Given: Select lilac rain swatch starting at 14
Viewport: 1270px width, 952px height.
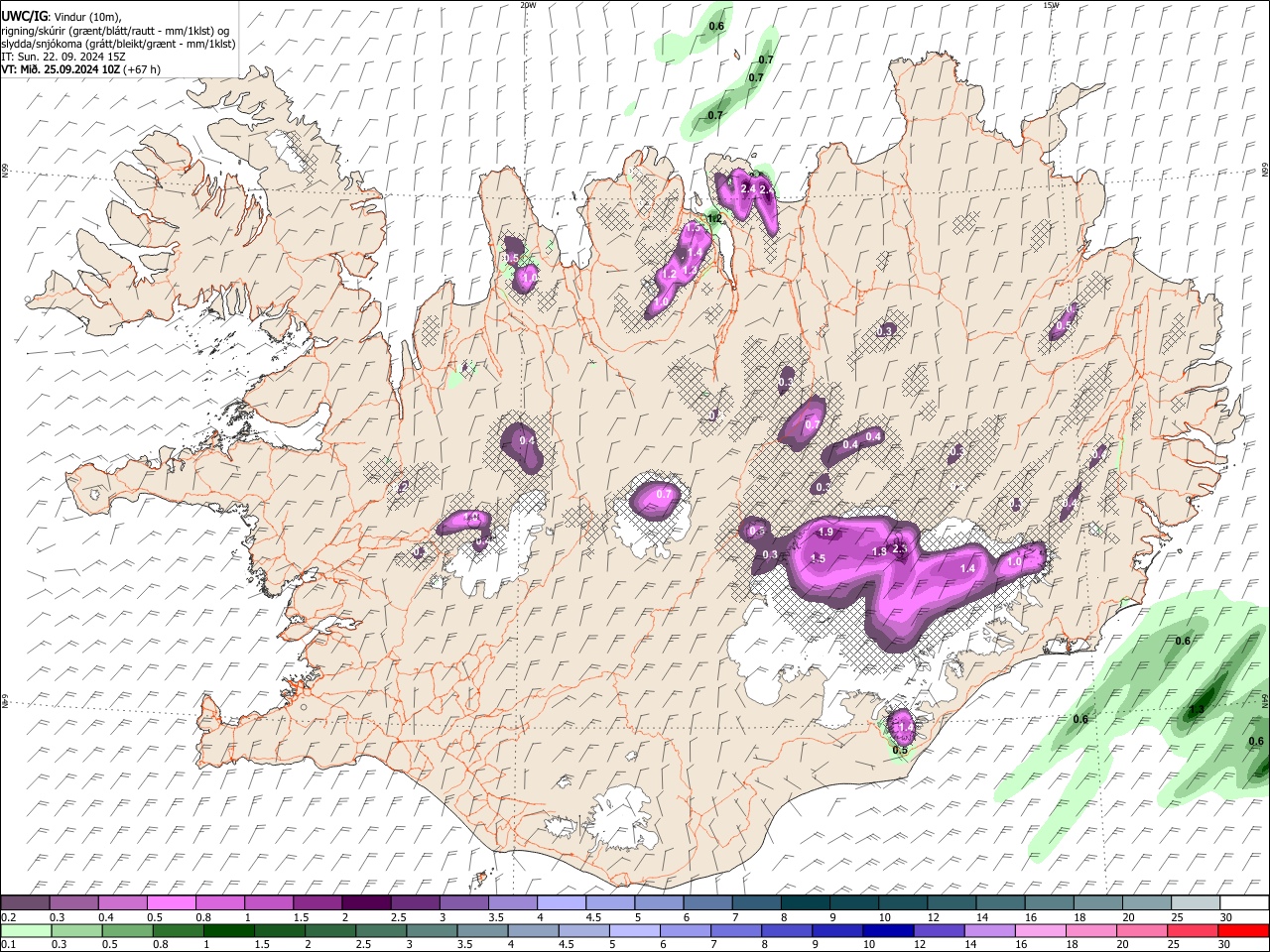Looking at the screenshot, I should 990,930.
